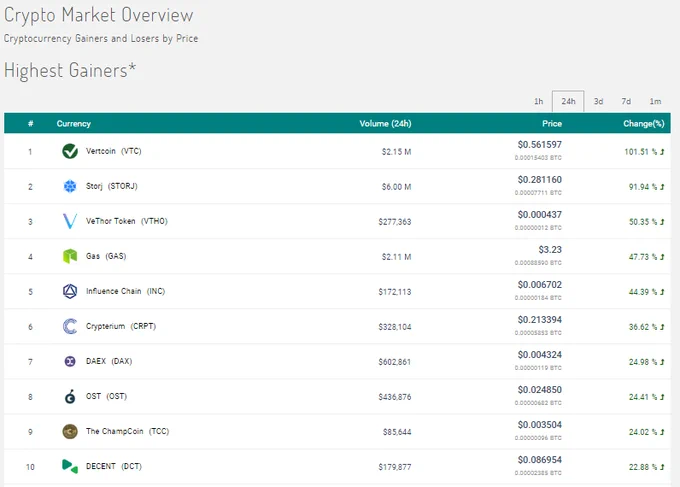Screen dimensions: 680x487
Task: Sort by the Currency column header
Action: tap(74, 124)
